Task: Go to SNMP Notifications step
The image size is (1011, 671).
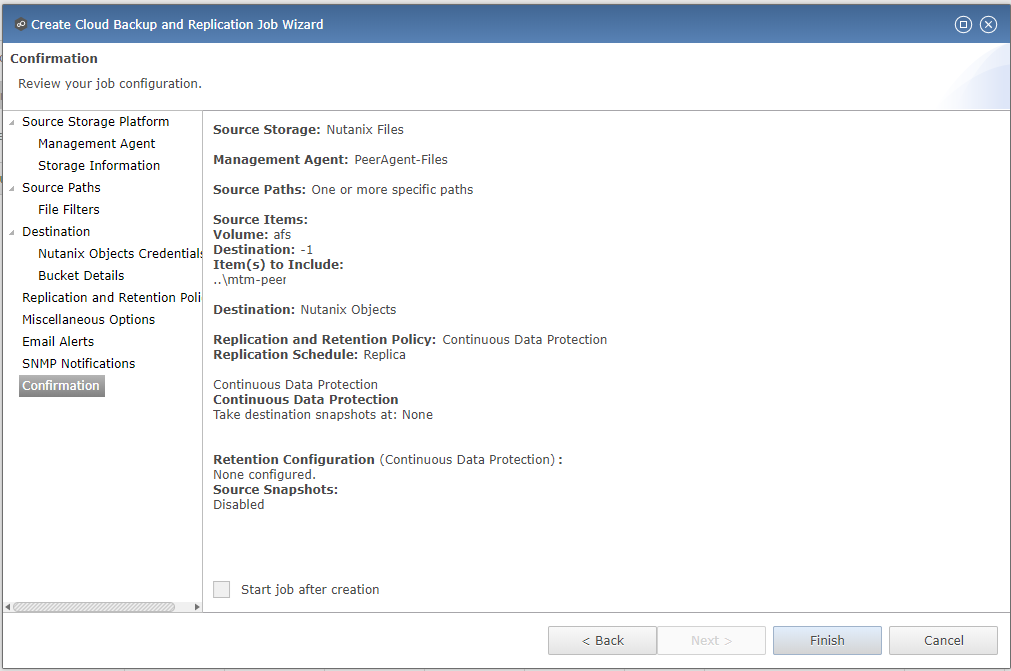Action: [79, 363]
